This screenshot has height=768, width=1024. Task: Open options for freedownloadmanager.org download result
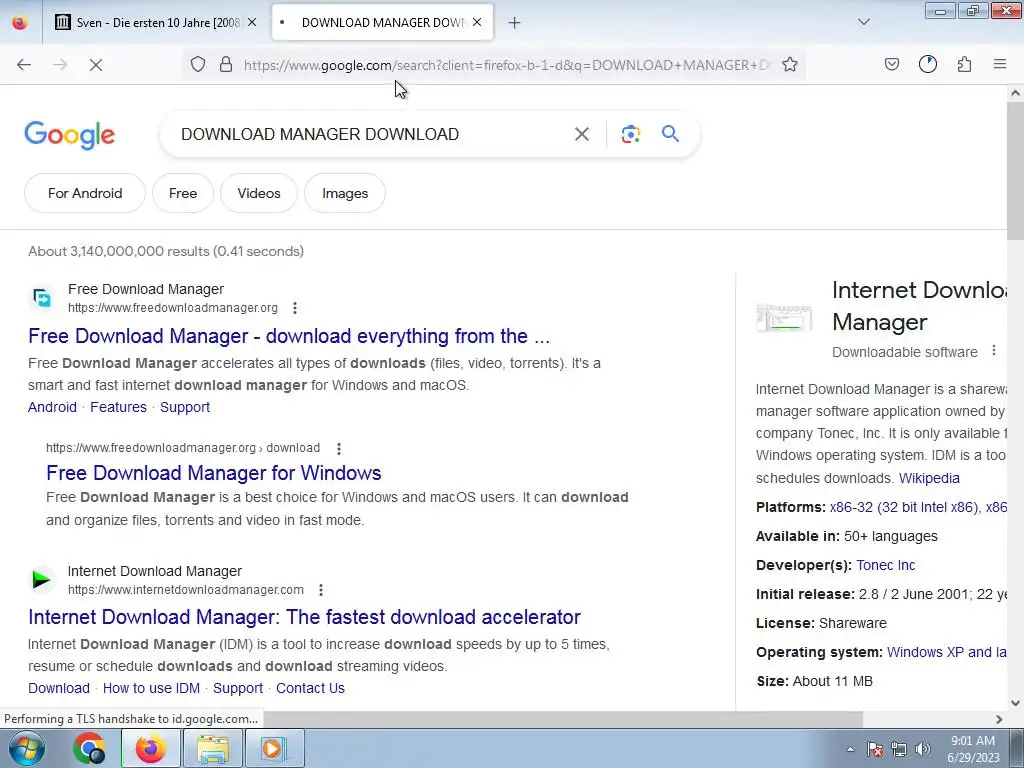[338, 449]
